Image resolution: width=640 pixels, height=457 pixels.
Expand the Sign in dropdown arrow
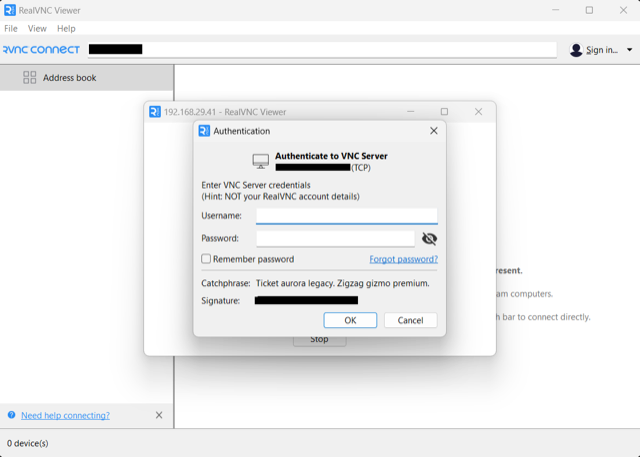(629, 50)
